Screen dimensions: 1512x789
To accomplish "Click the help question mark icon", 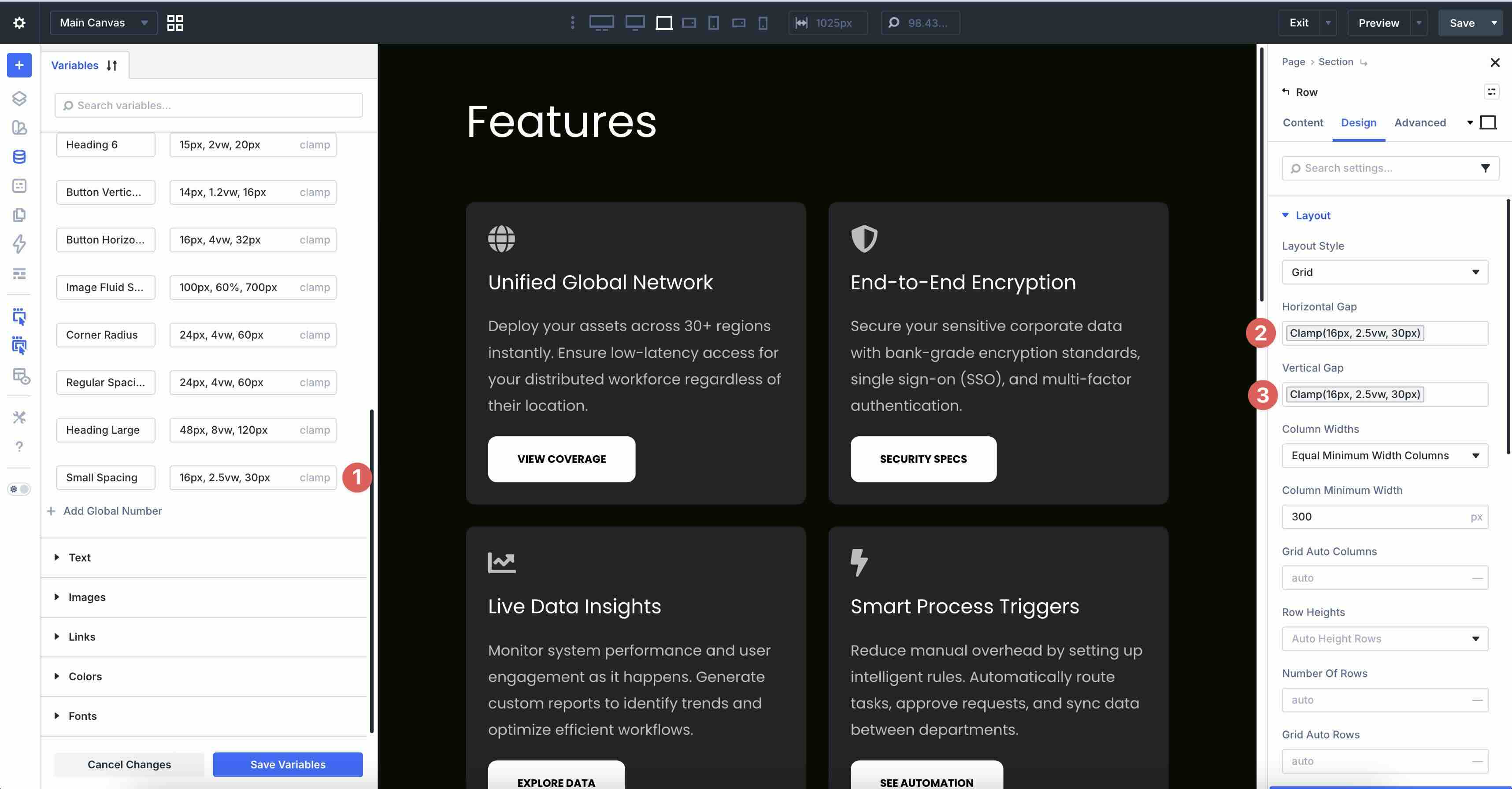I will click(x=19, y=446).
